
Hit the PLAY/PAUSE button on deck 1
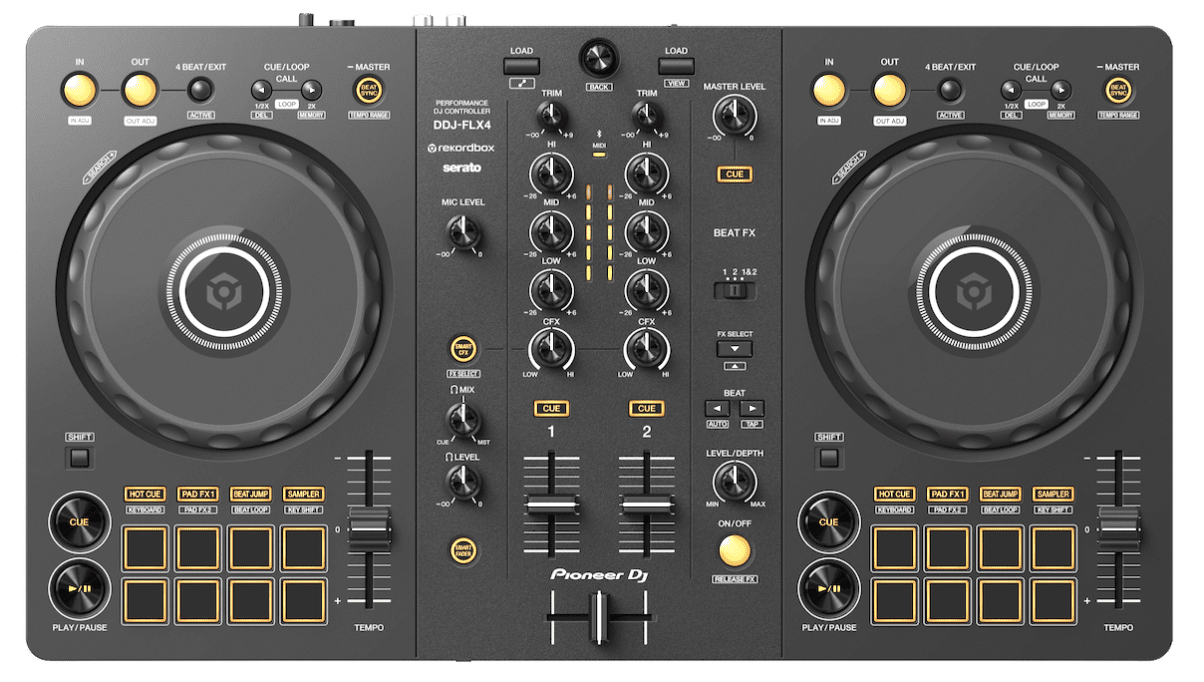pos(79,589)
